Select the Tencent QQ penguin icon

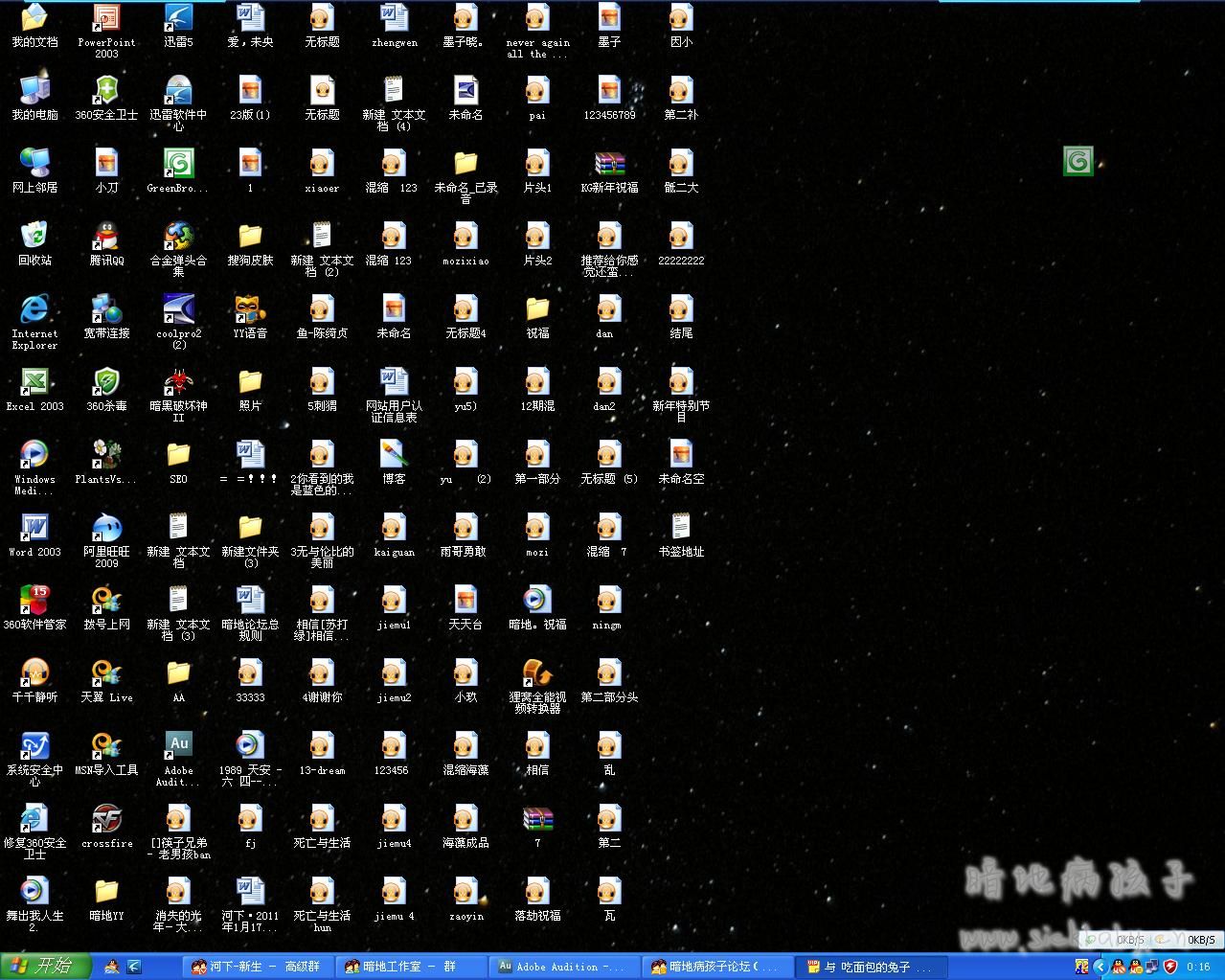[x=106, y=237]
